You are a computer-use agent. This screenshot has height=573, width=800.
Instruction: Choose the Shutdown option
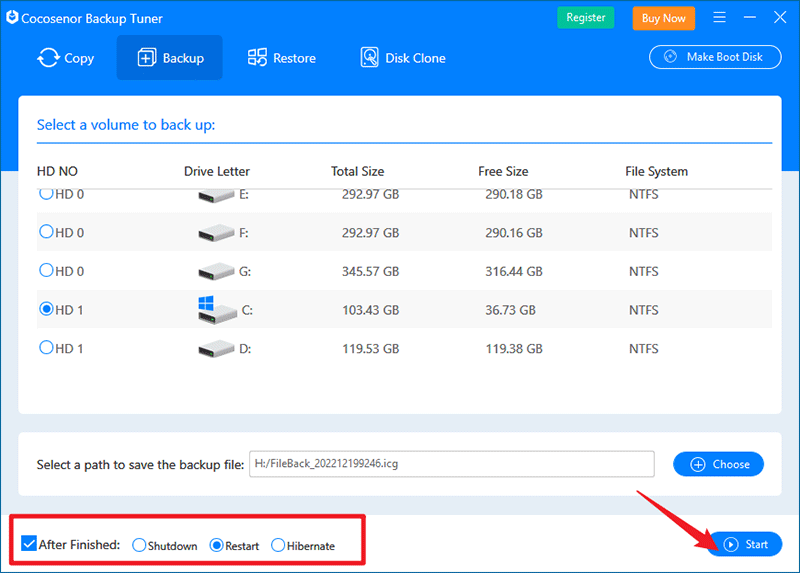139,545
